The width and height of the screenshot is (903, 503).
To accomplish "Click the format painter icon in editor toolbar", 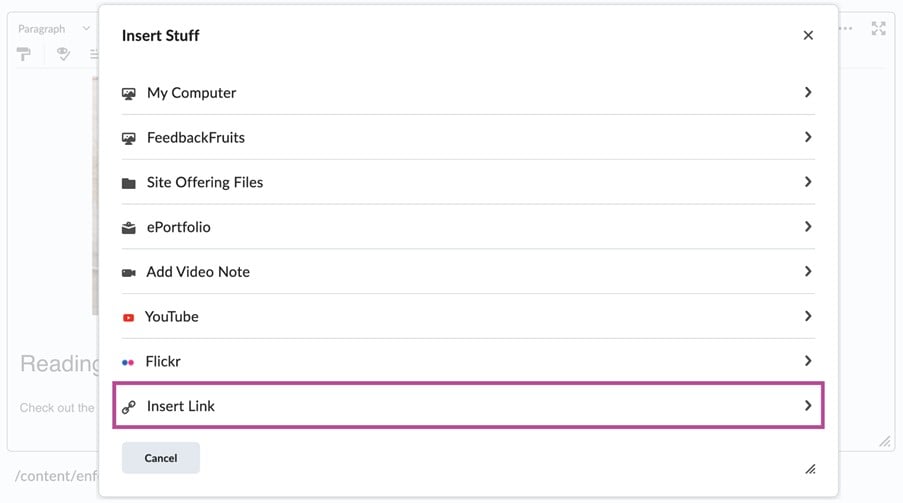I will pos(24,54).
